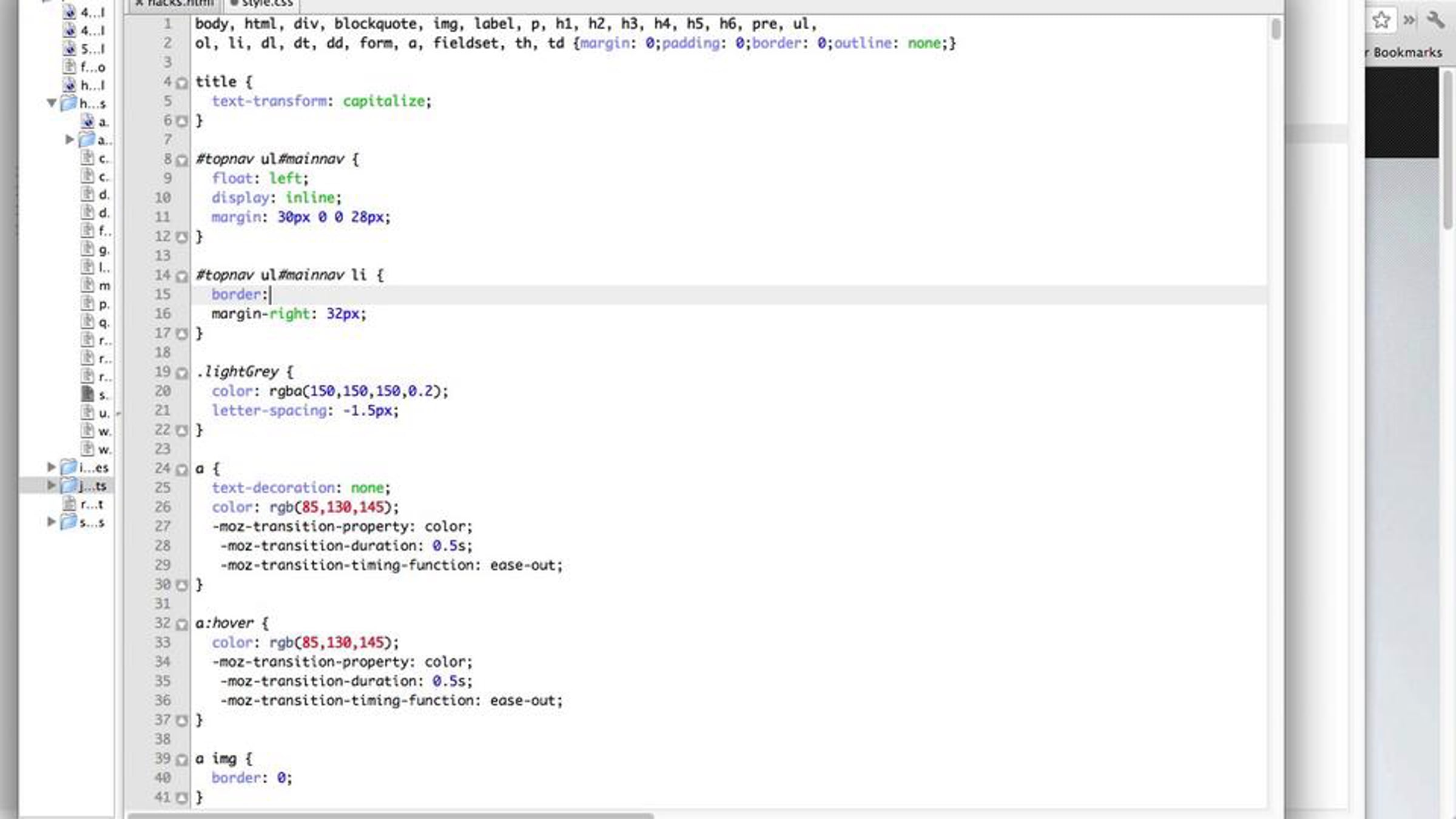Select the dark s. stylesheet file icon
The image size is (1456, 819).
88,394
